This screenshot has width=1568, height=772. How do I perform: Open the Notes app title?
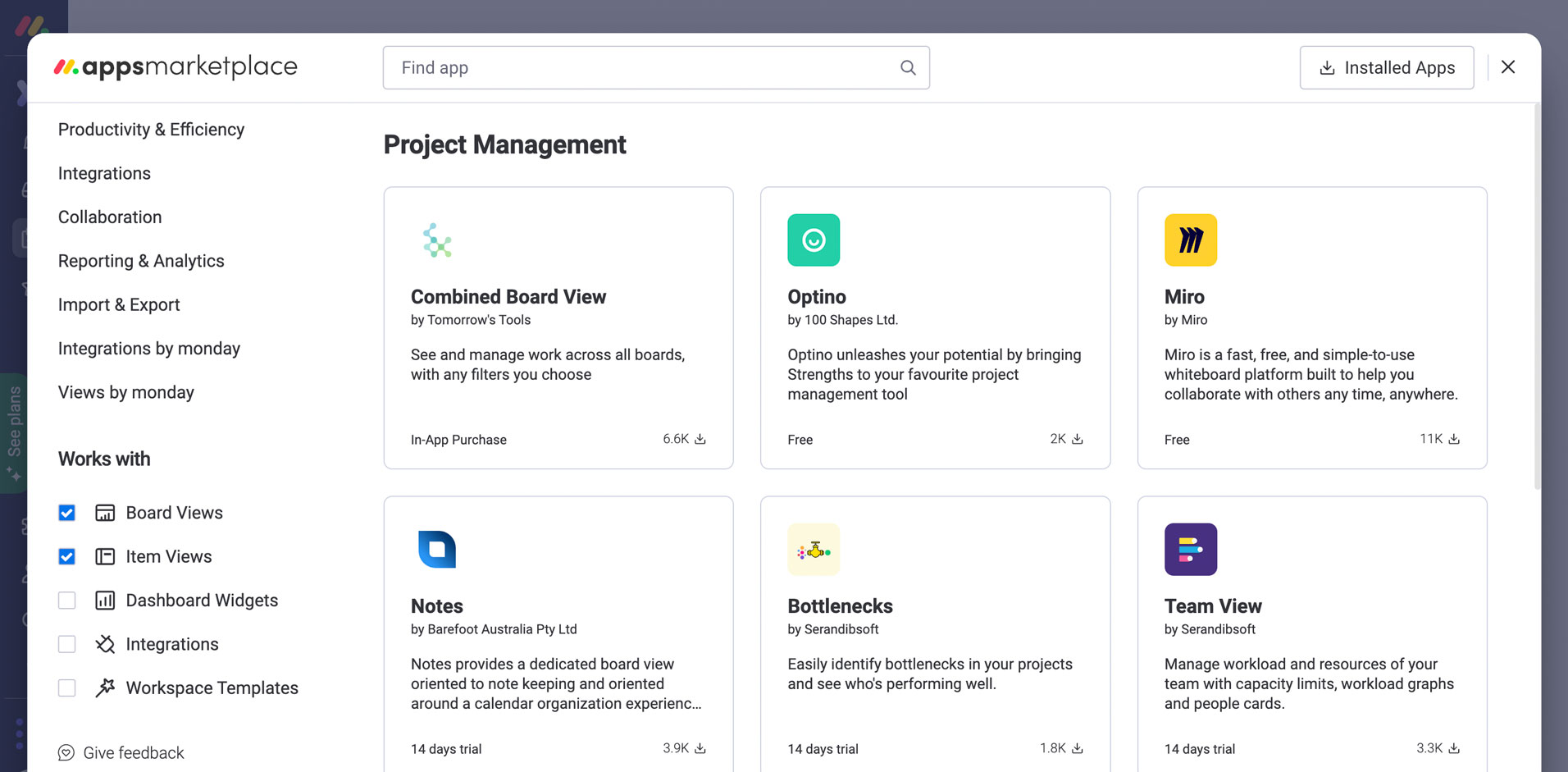pos(437,606)
